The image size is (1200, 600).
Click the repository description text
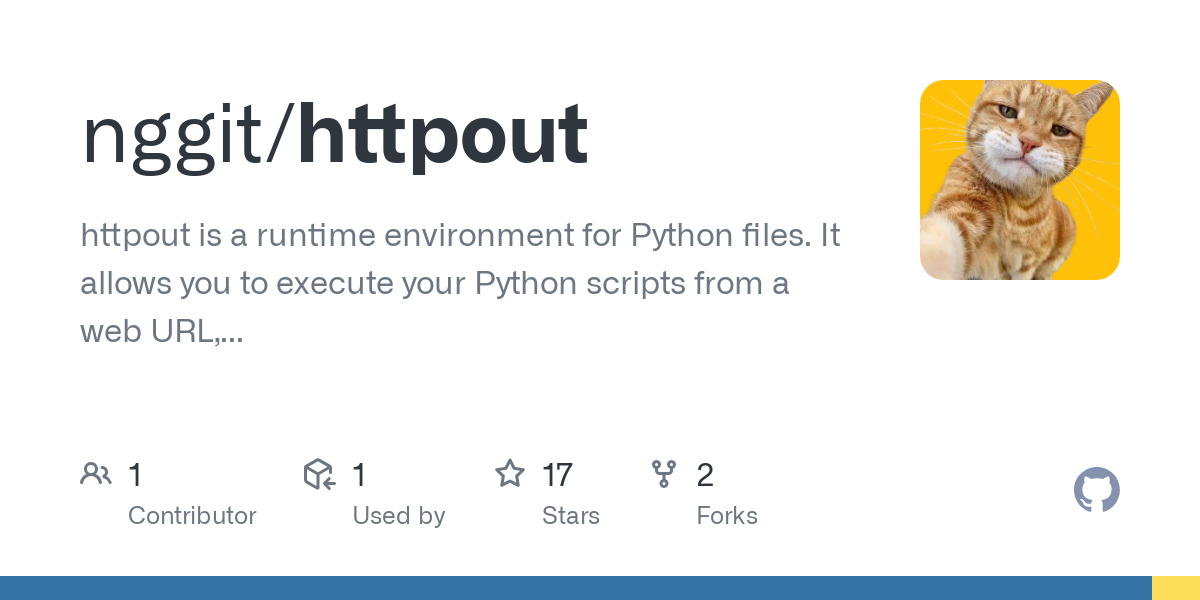pos(460,283)
